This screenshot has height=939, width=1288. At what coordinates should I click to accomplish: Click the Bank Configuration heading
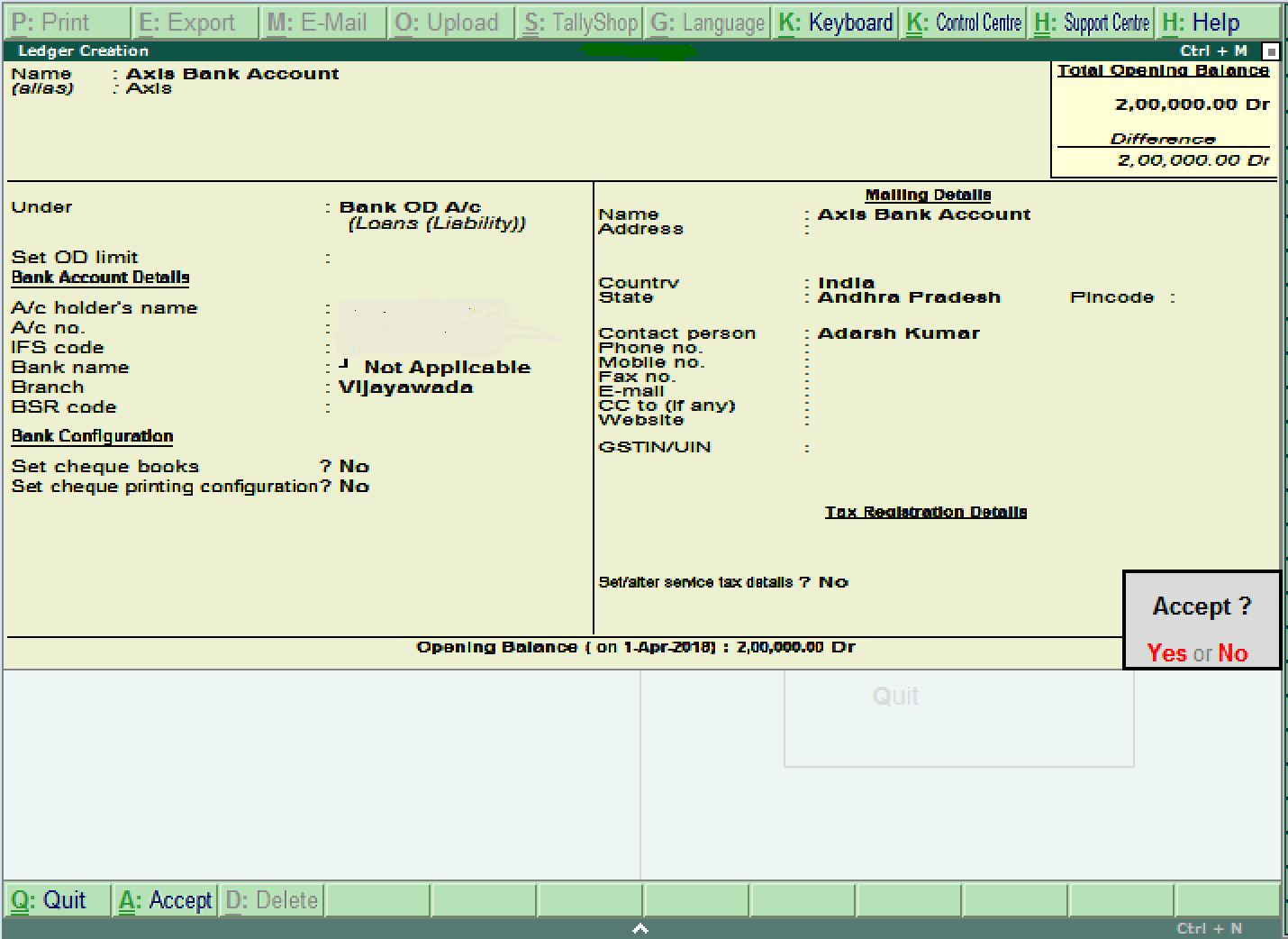[92, 436]
